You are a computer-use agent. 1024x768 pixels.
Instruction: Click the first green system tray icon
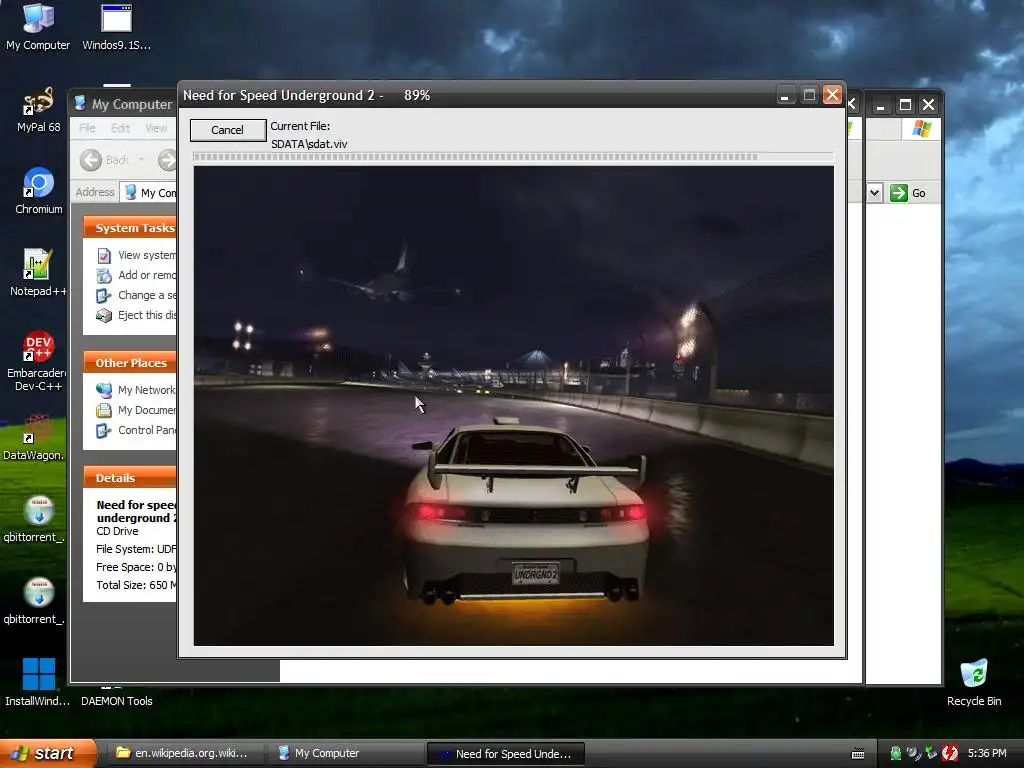(x=895, y=753)
